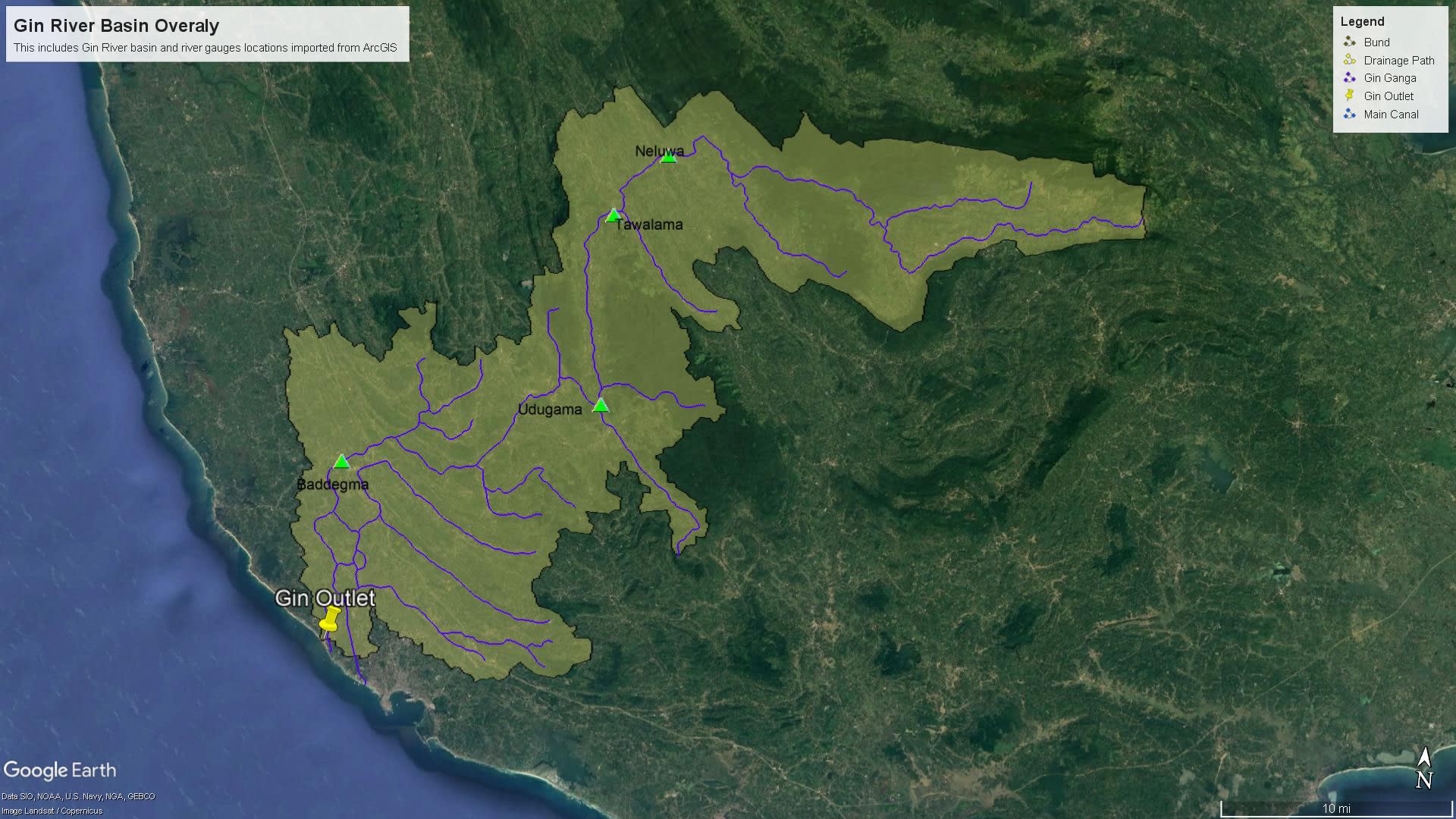Click the Image Landsat / Copernicus attribution
1456x819 pixels.
click(x=52, y=811)
